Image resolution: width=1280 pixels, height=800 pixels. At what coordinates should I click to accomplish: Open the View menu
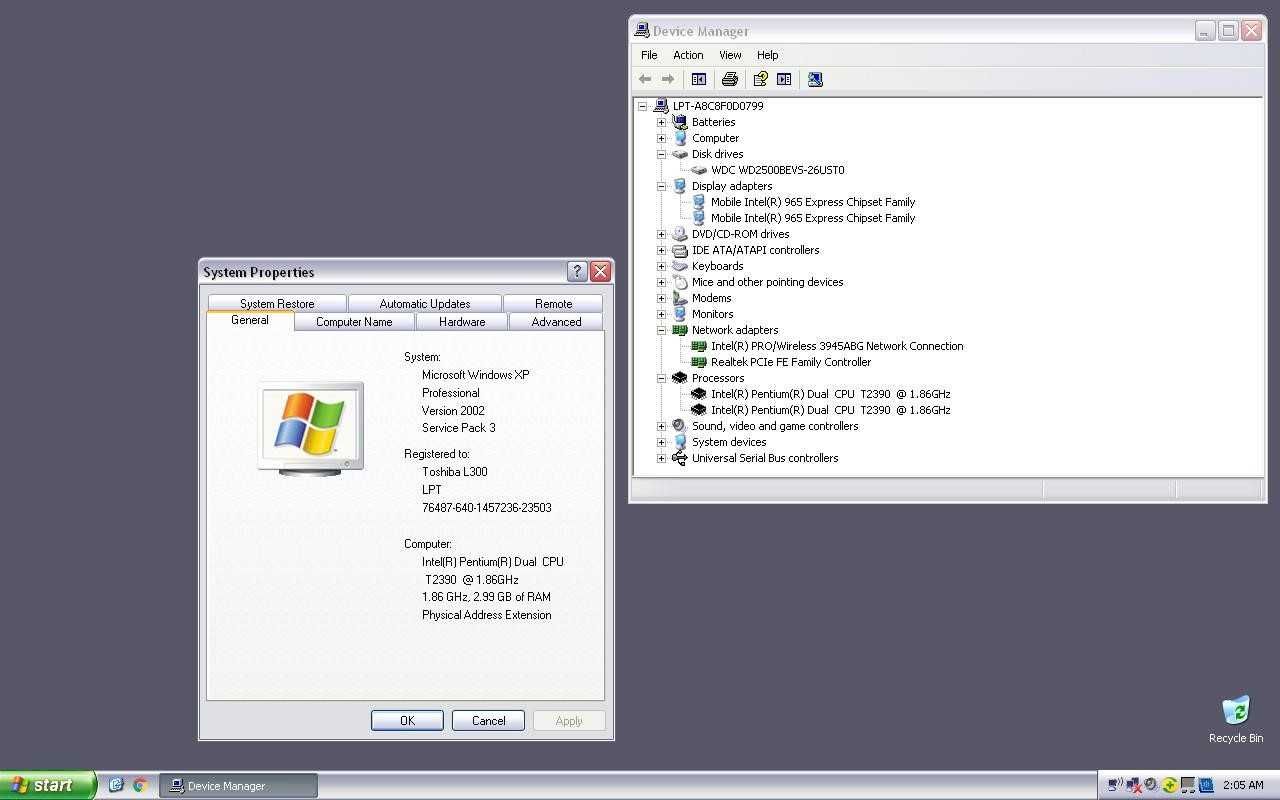coord(730,55)
